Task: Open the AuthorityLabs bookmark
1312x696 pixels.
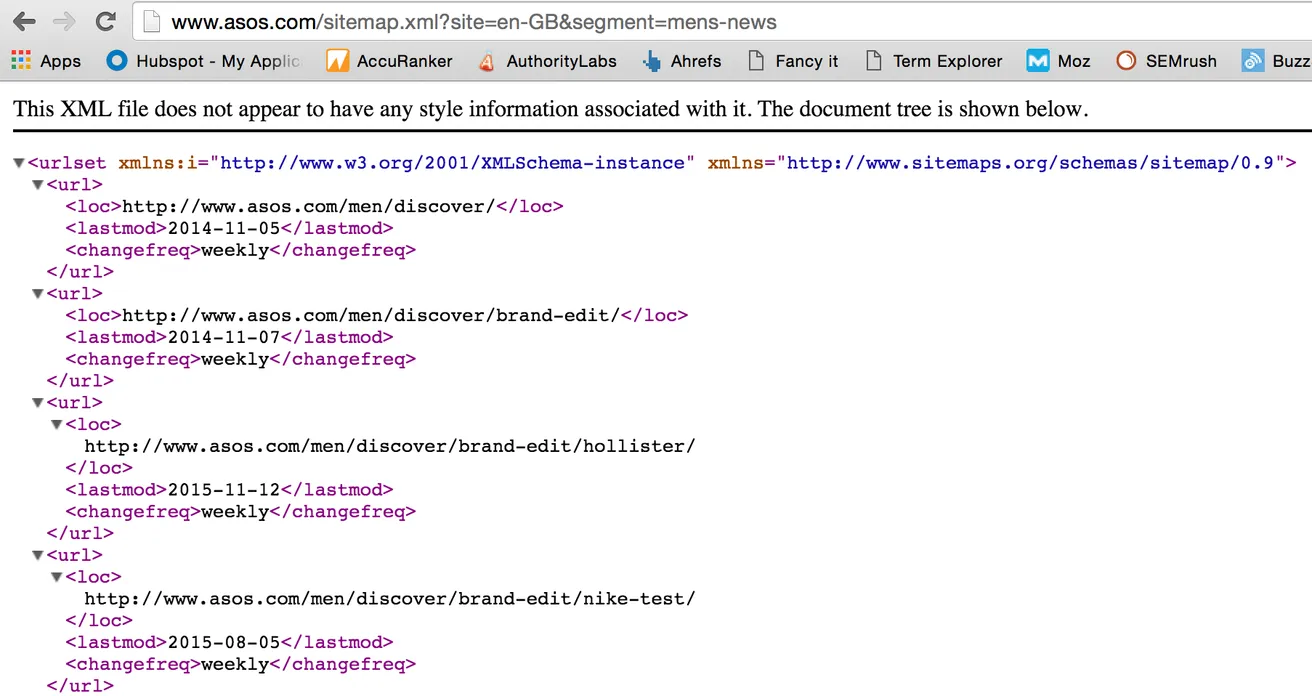Action: coord(547,61)
